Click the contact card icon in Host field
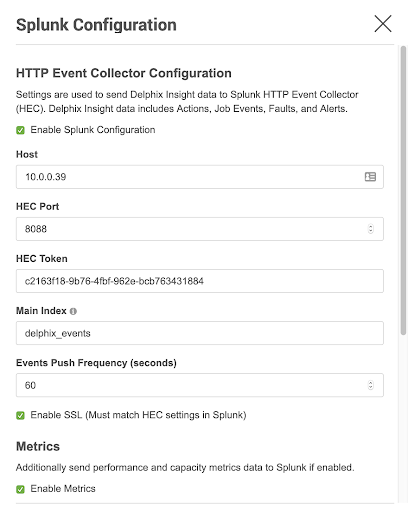The height and width of the screenshot is (512, 408). pyautogui.click(x=370, y=177)
